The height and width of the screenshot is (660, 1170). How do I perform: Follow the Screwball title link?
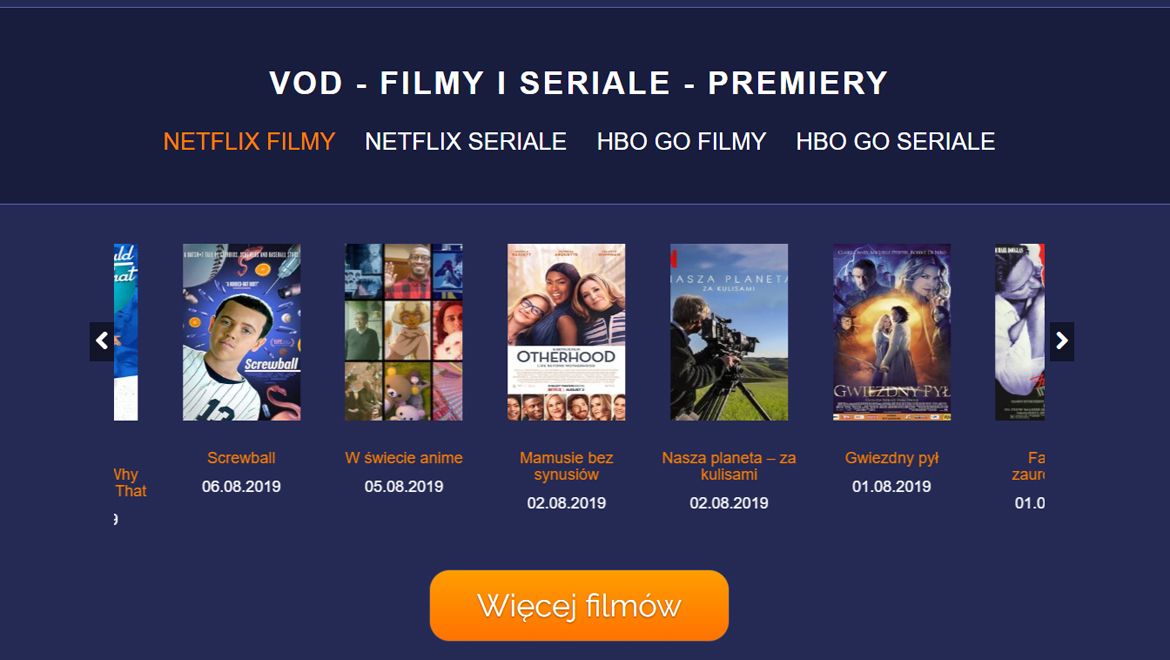(x=241, y=458)
